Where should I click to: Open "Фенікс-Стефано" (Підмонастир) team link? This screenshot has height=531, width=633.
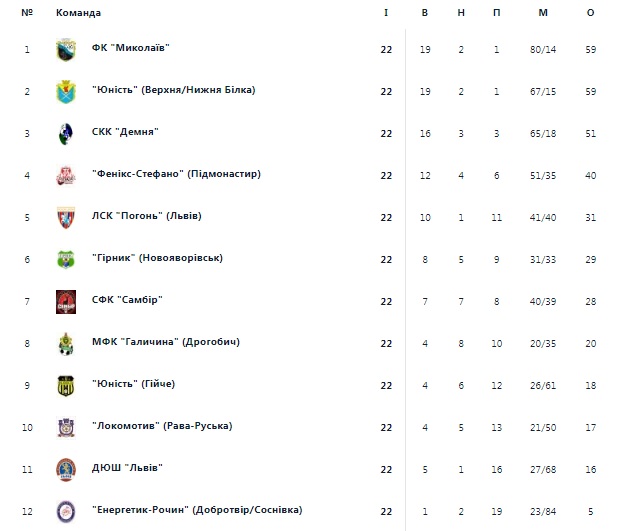[x=176, y=174]
